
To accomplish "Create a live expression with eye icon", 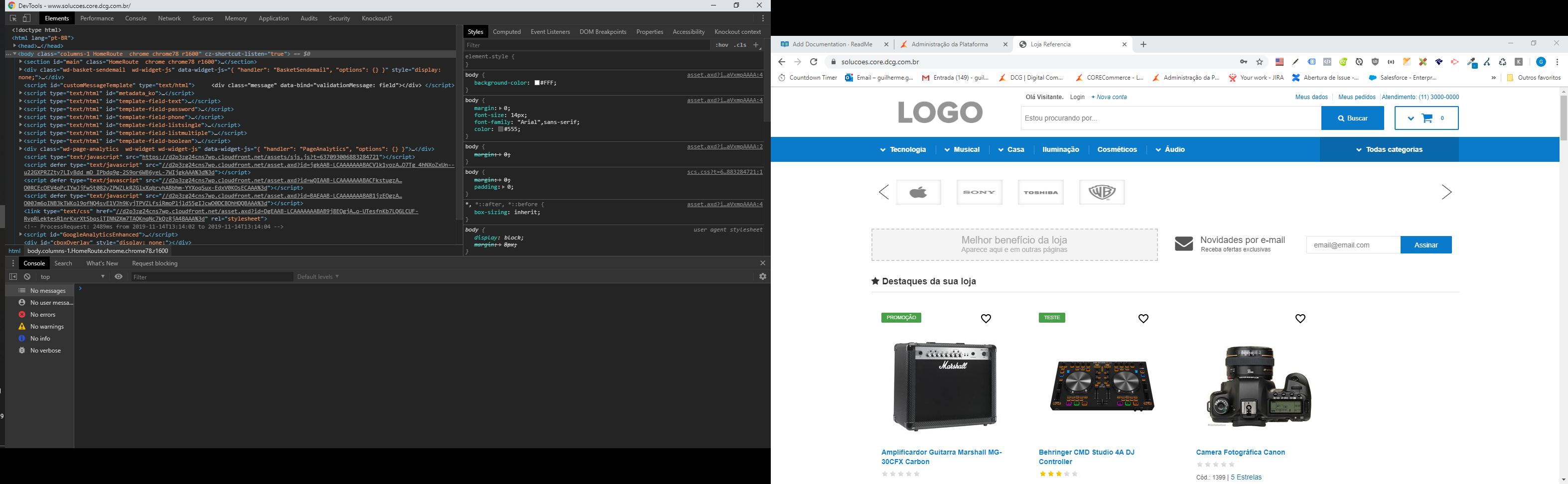I will [x=119, y=277].
